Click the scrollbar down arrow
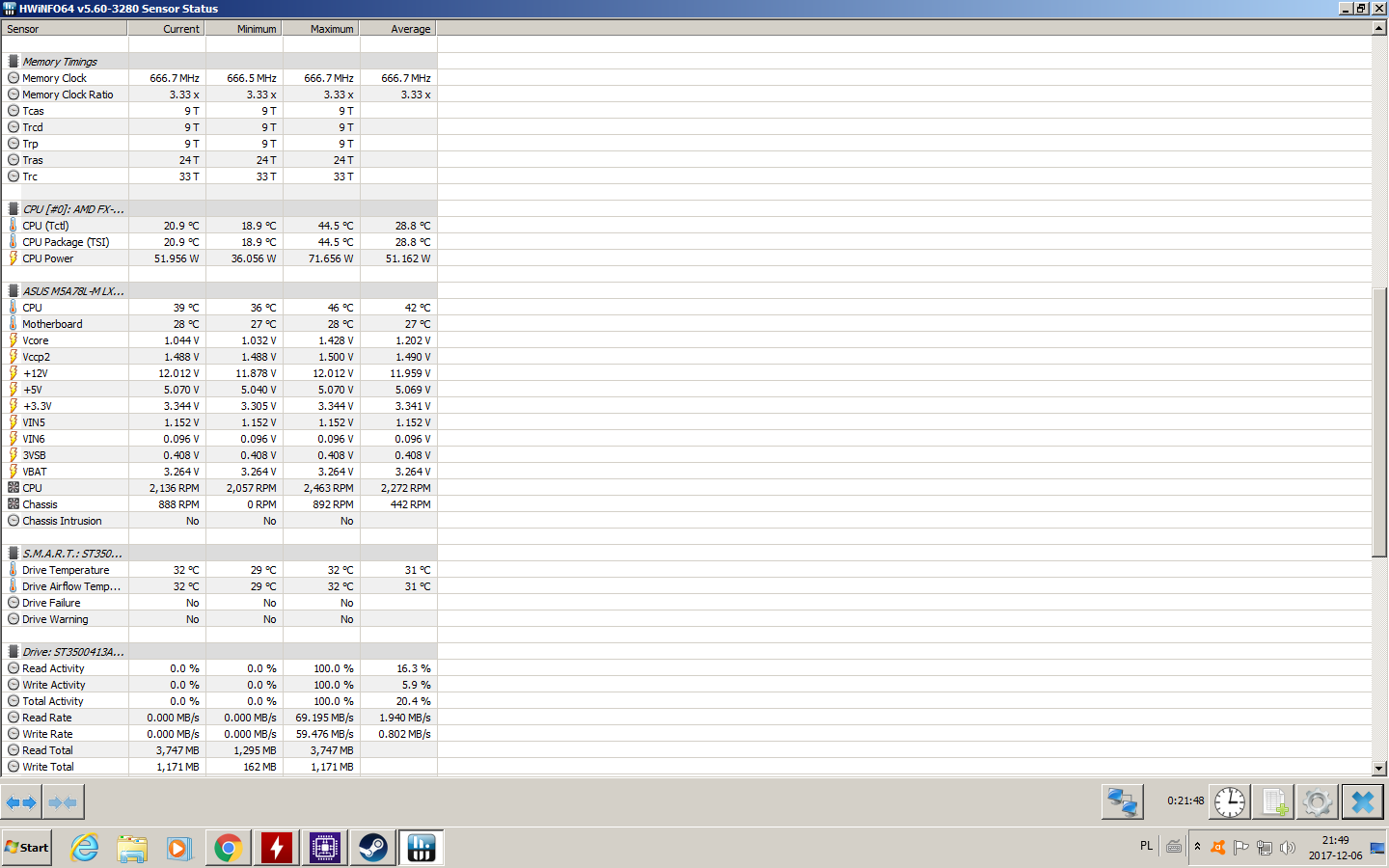The height and width of the screenshot is (868, 1389). 1379,769
